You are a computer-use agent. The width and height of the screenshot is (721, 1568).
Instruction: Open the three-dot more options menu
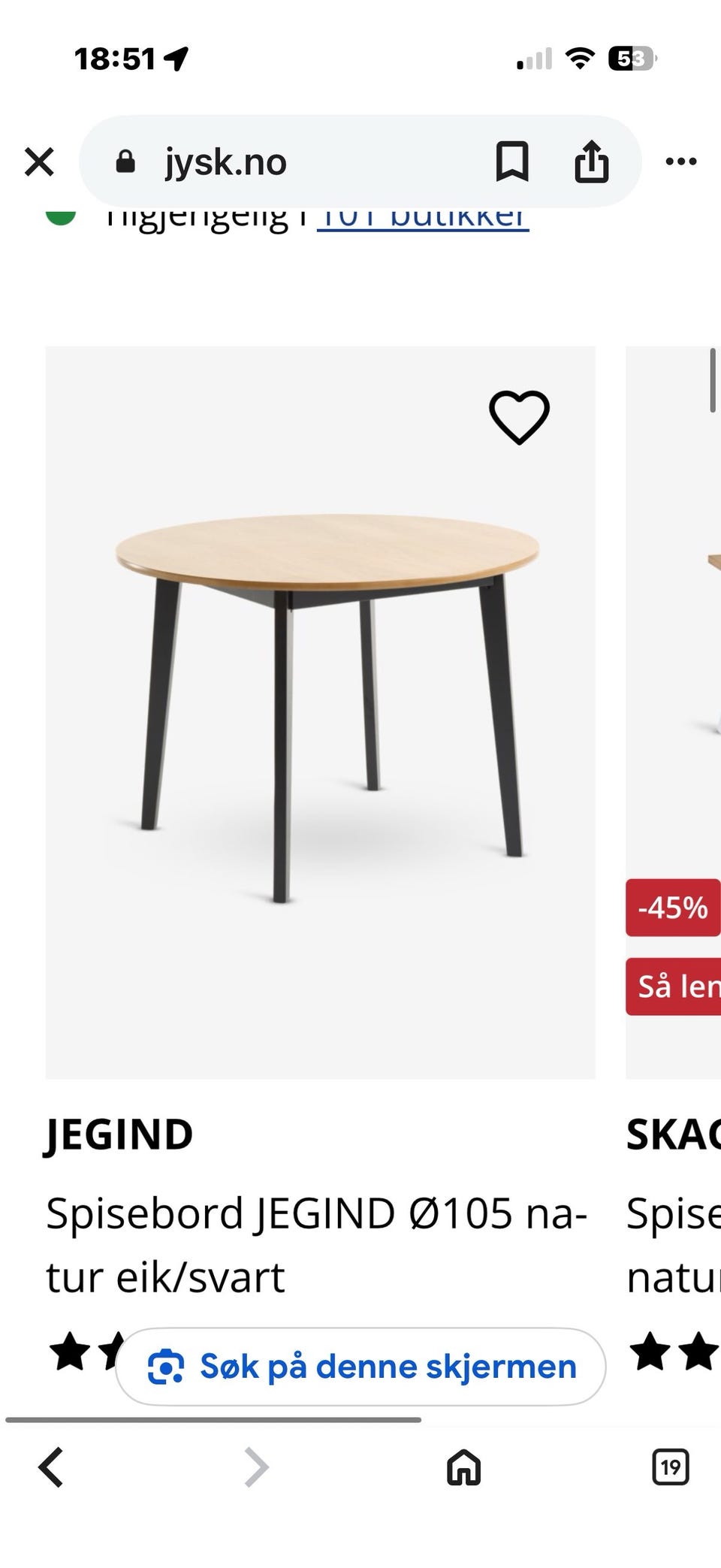[681, 162]
